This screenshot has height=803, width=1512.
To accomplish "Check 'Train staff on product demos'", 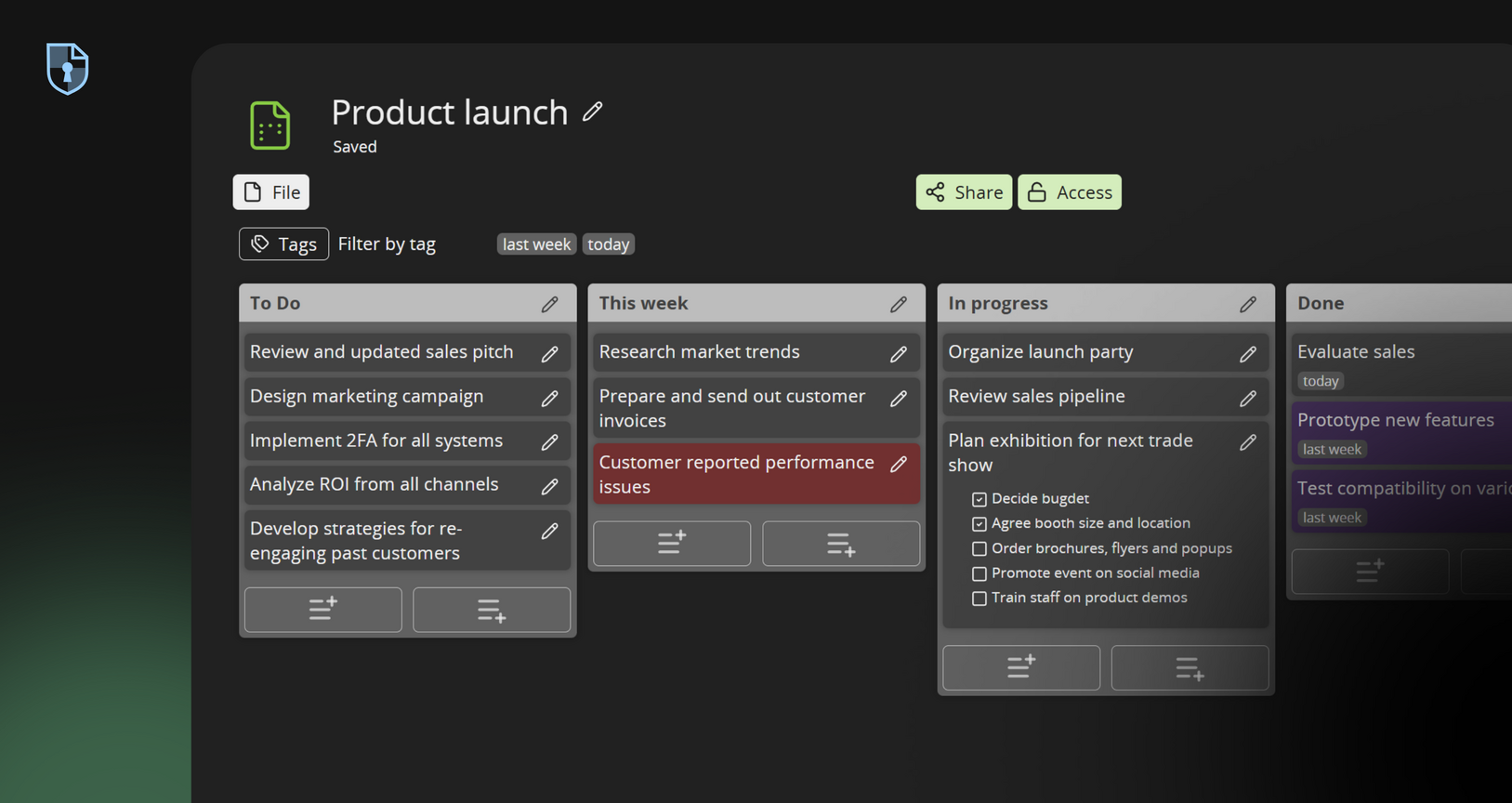I will (979, 599).
